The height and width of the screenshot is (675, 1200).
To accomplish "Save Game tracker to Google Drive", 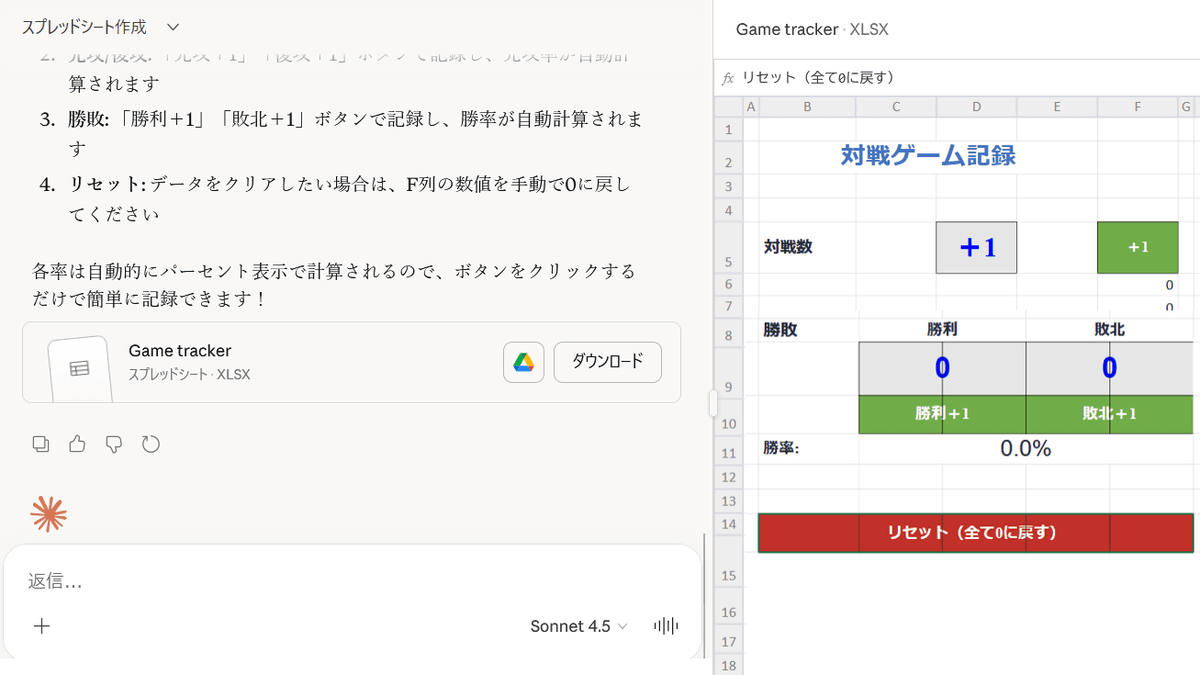I will point(523,363).
